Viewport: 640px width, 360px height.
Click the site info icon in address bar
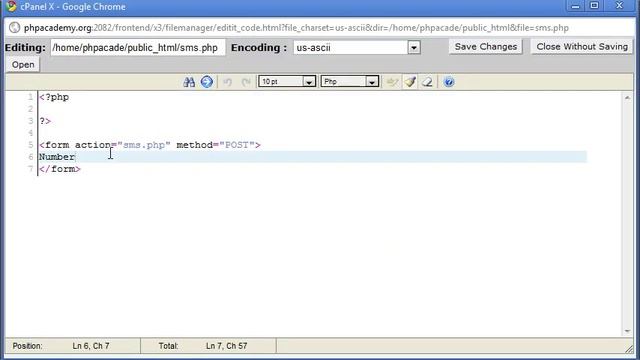tap(14, 28)
